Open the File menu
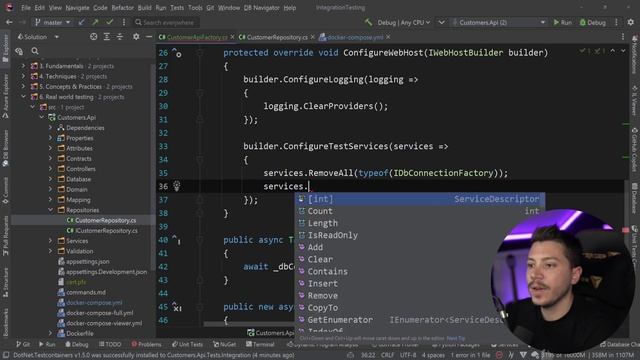The width and height of the screenshot is (640, 360). 26,8
